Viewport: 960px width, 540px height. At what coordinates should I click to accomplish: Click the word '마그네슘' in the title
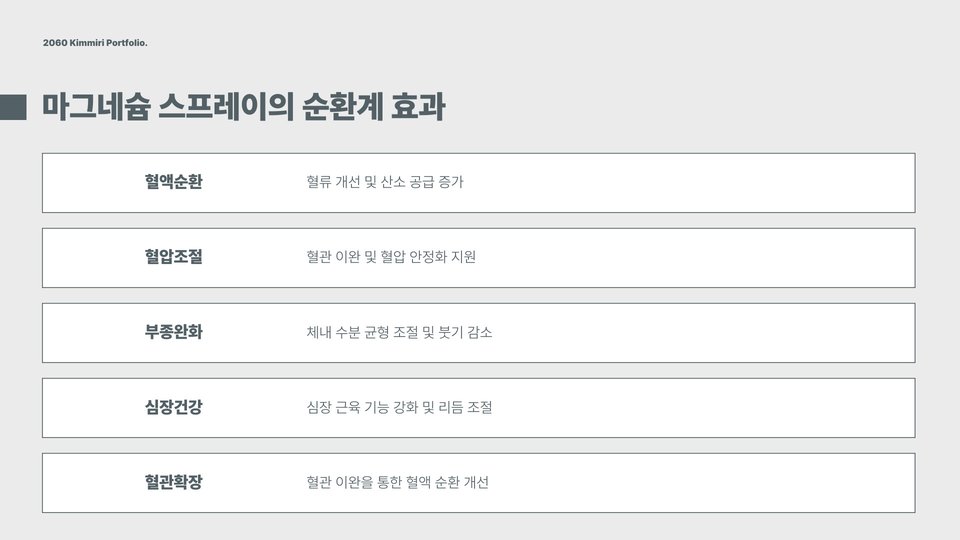pyautogui.click(x=96, y=107)
